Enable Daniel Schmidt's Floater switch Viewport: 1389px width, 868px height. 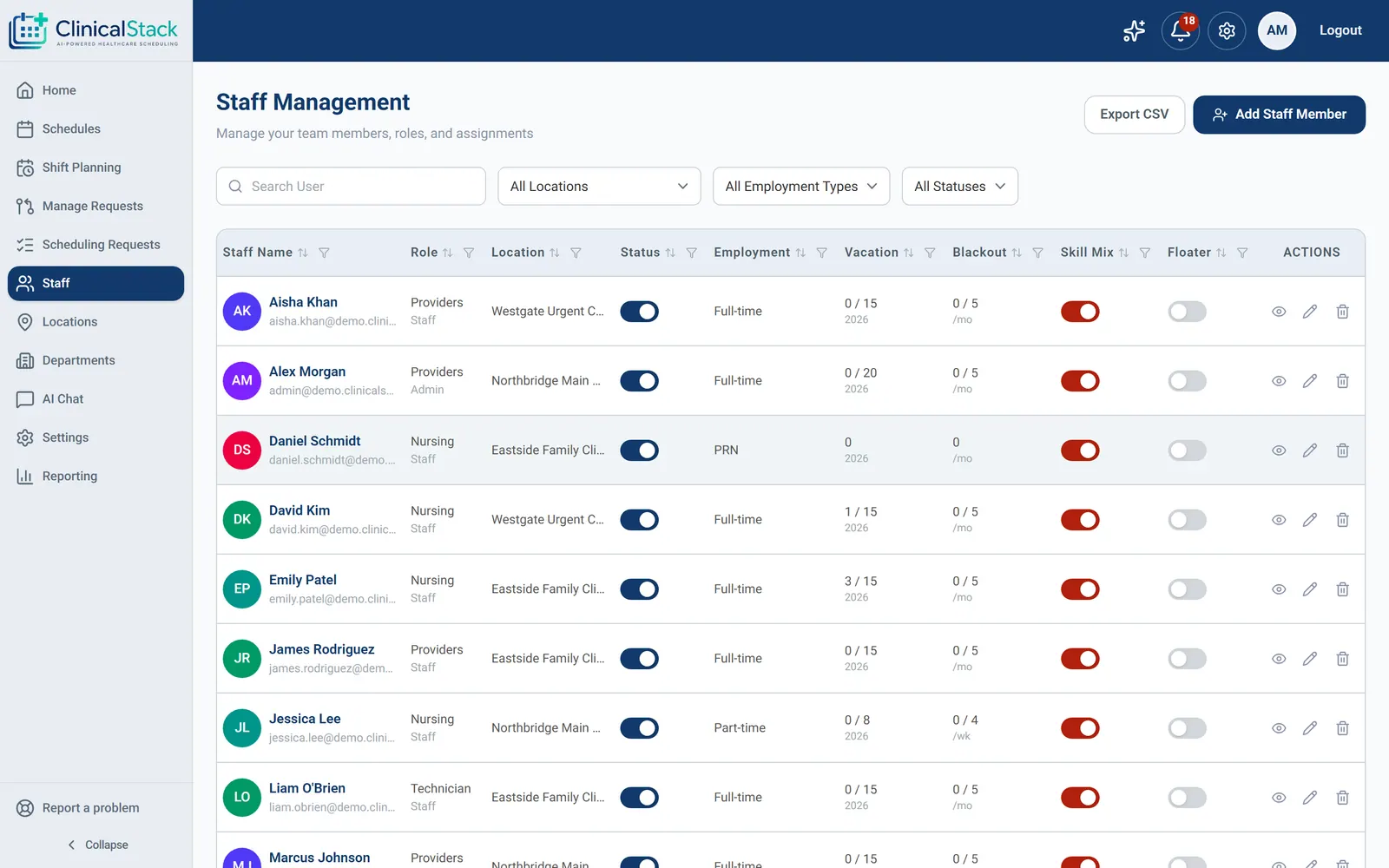pos(1188,450)
